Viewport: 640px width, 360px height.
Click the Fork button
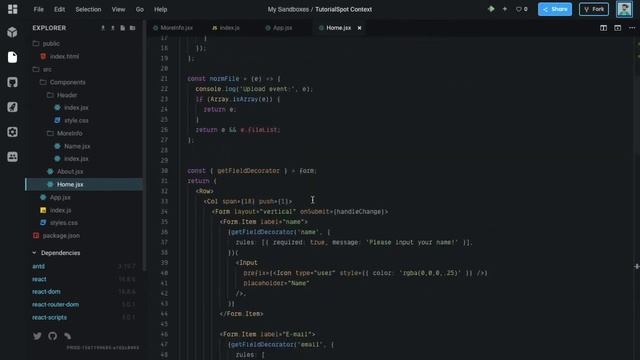(594, 9)
